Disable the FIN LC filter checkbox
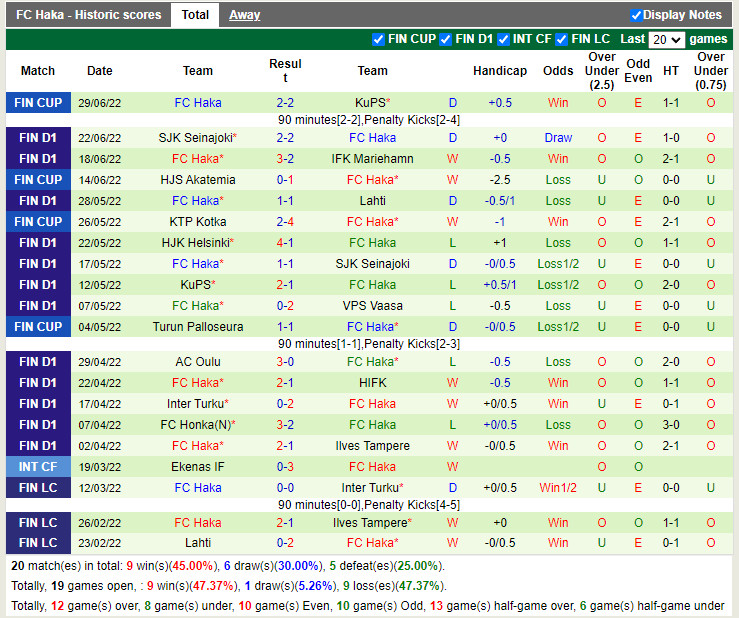The width and height of the screenshot is (739, 618). [562, 39]
